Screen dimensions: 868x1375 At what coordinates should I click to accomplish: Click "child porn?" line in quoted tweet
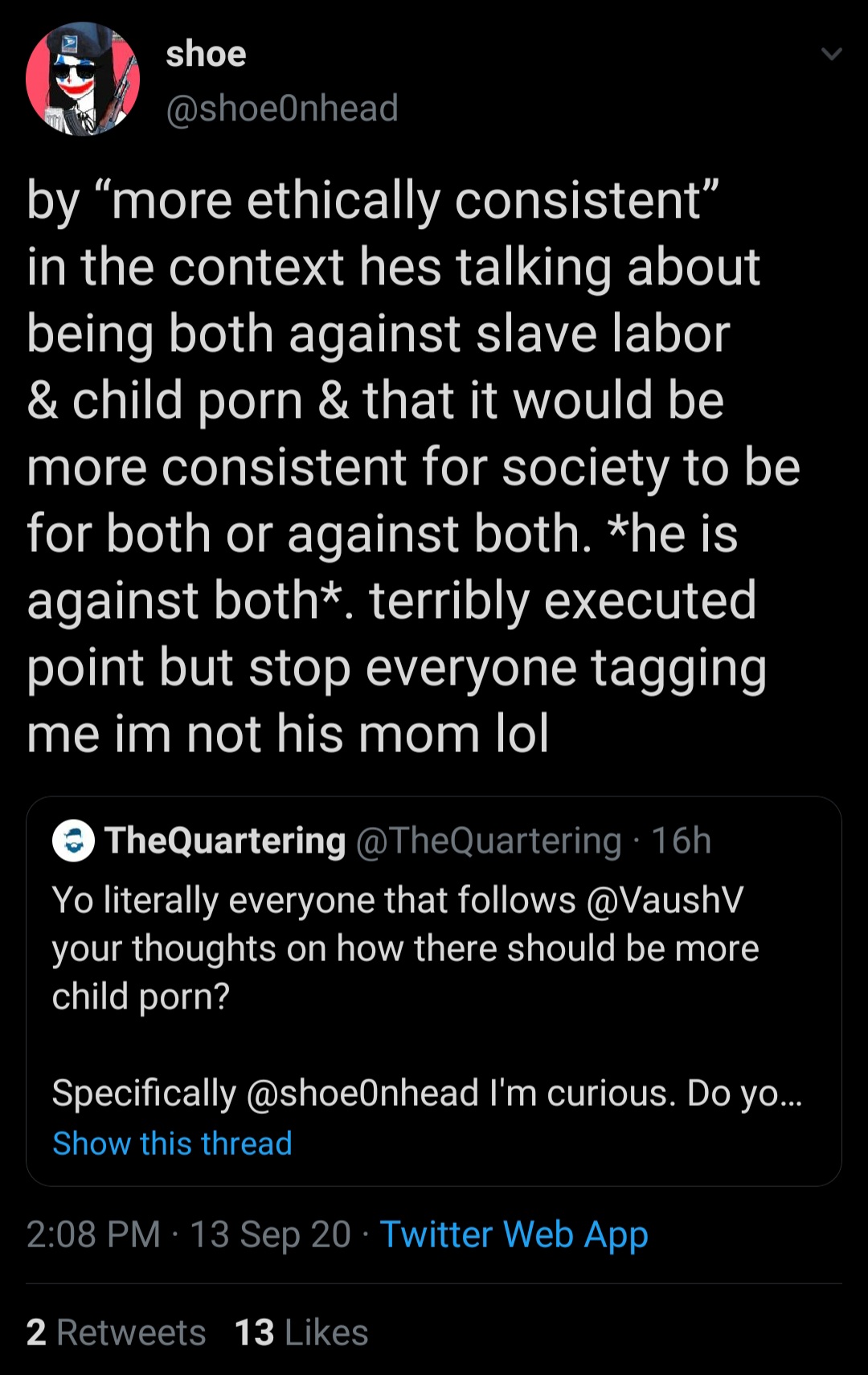click(141, 996)
